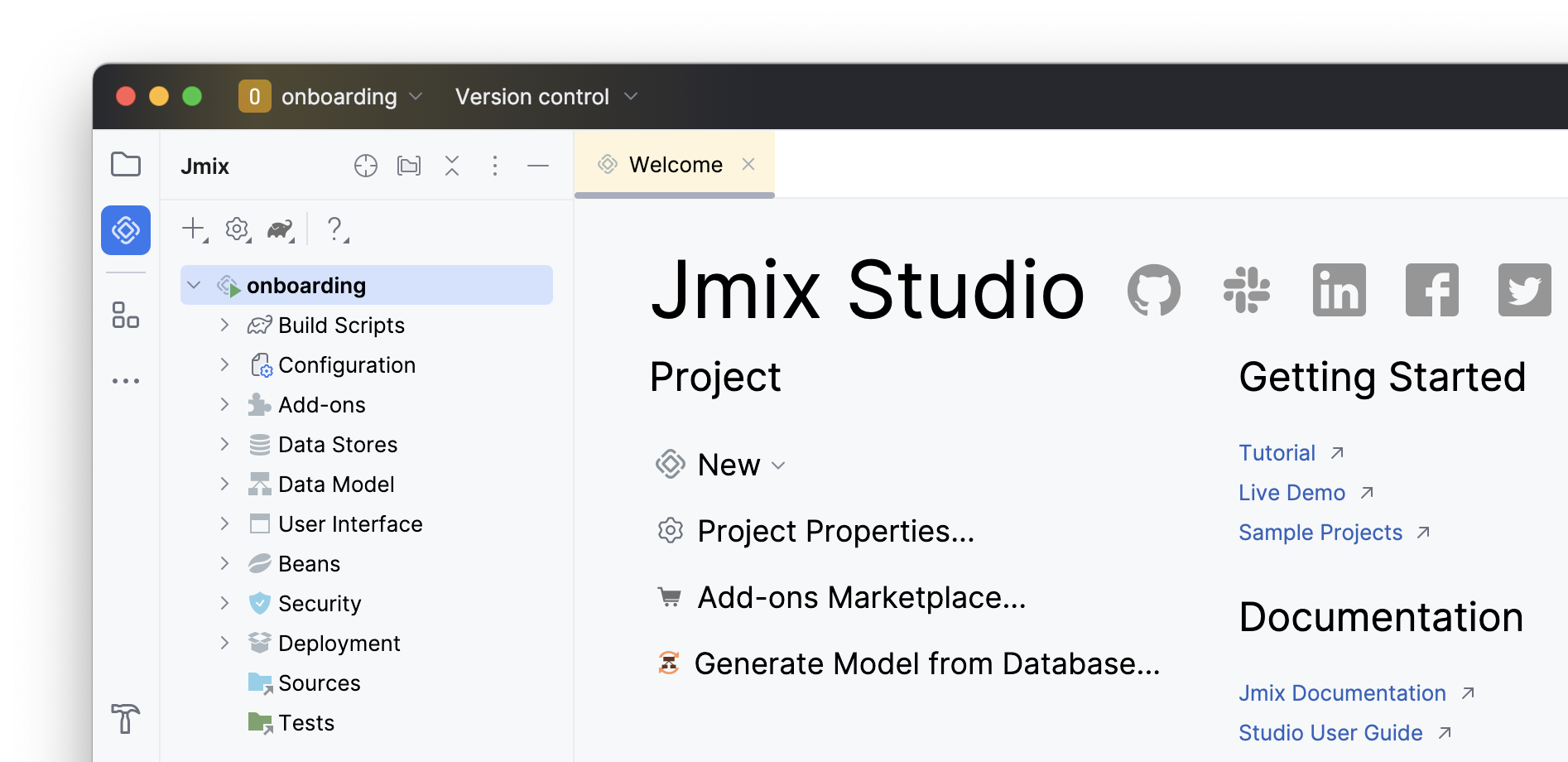Screen dimensions: 1568x762
Task: Expand the Build Scripts tree node
Action: pyautogui.click(x=224, y=325)
